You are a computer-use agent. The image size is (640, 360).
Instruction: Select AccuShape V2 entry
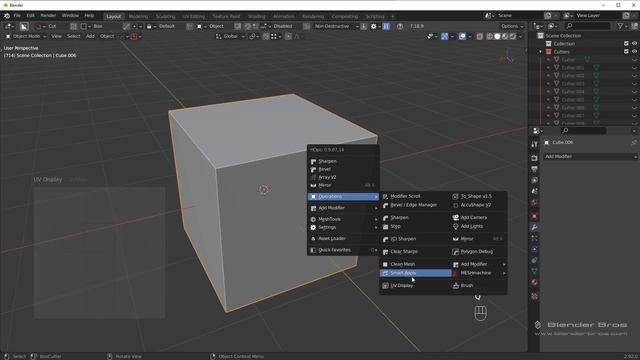pyautogui.click(x=479, y=205)
